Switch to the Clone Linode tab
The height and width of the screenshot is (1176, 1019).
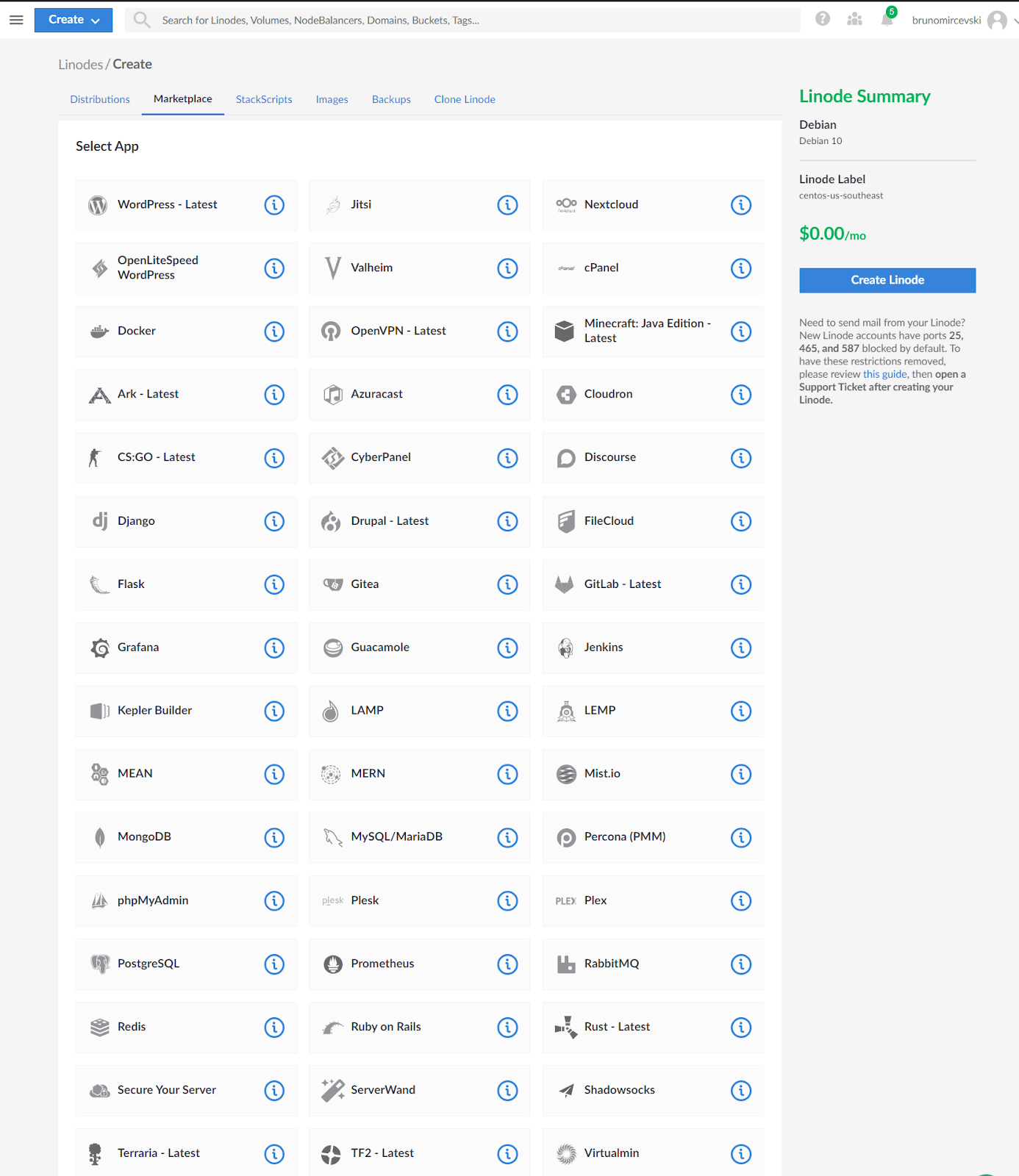(x=465, y=99)
